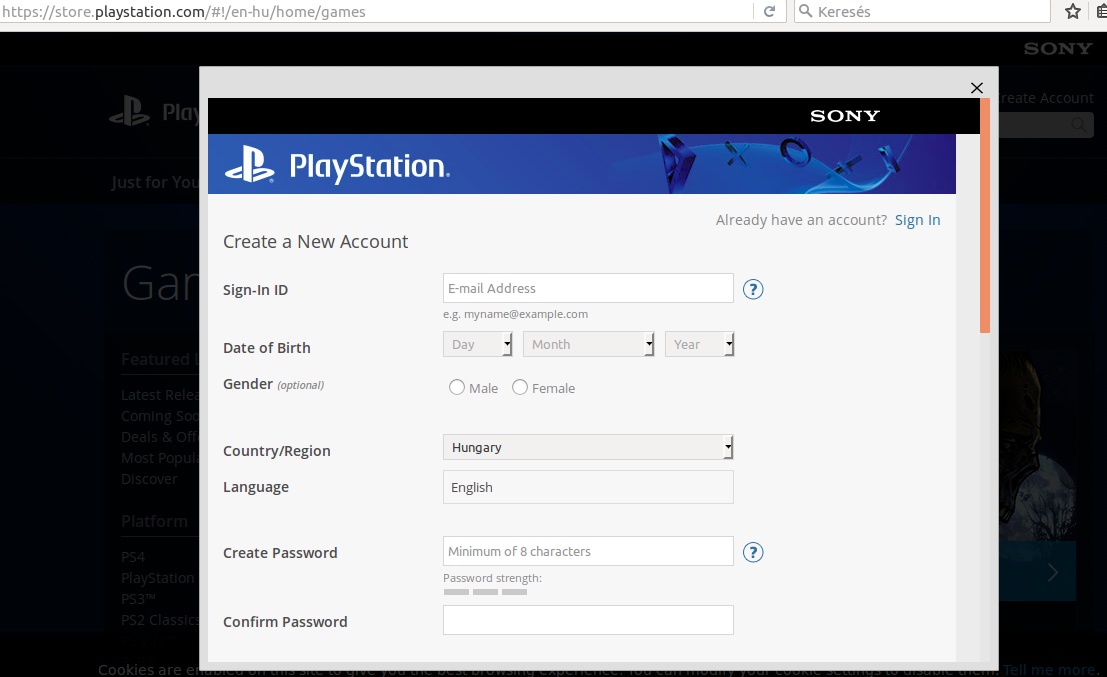Select PS3 in the Platform list
1107x677 pixels.
point(138,599)
